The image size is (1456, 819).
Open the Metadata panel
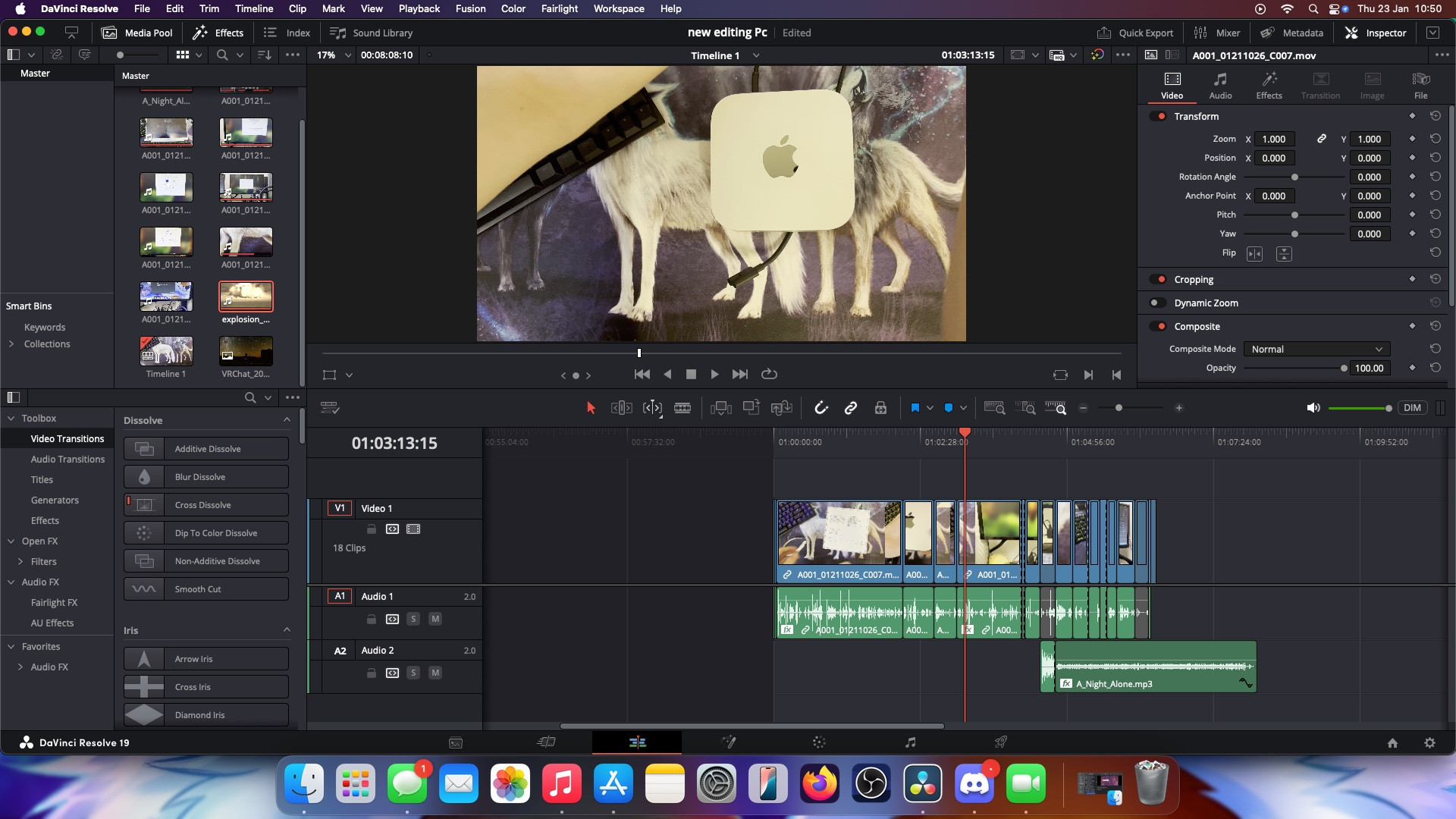[1291, 33]
